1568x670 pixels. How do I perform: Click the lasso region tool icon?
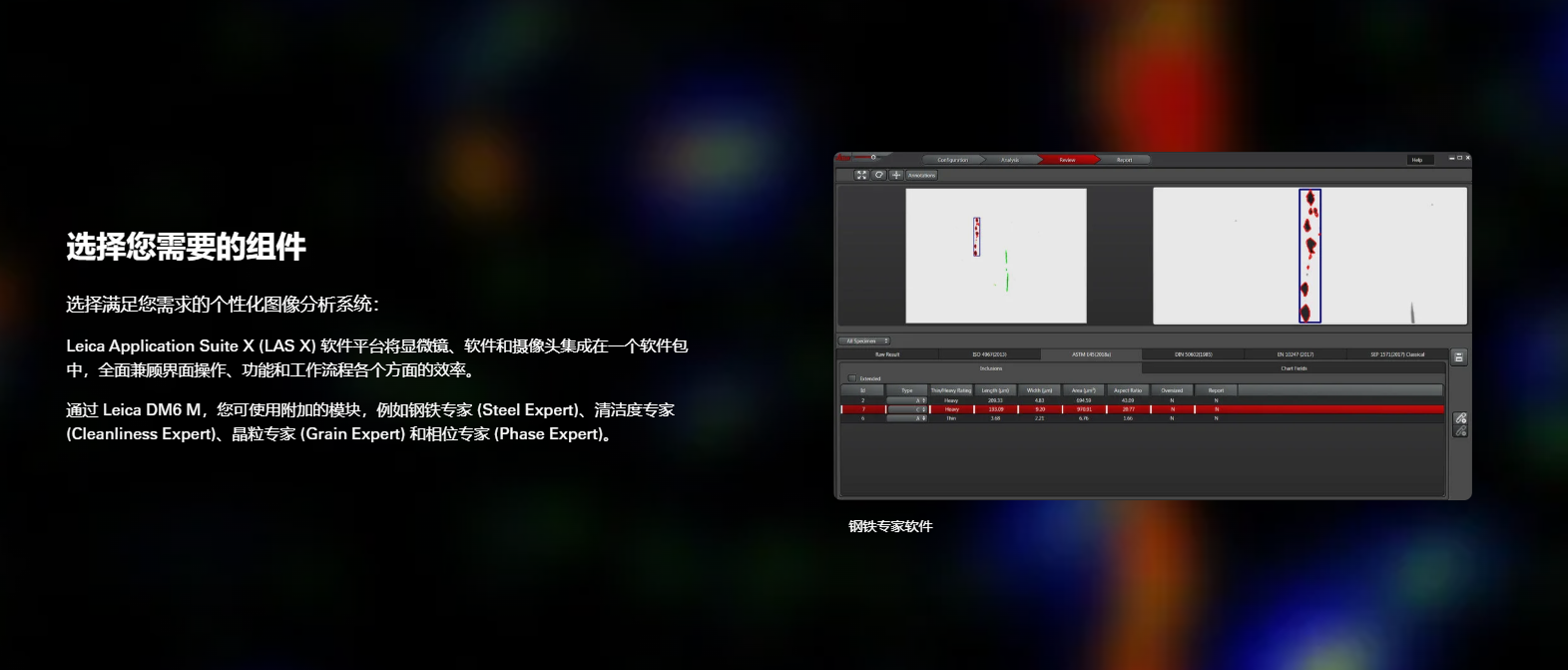pyautogui.click(x=878, y=175)
